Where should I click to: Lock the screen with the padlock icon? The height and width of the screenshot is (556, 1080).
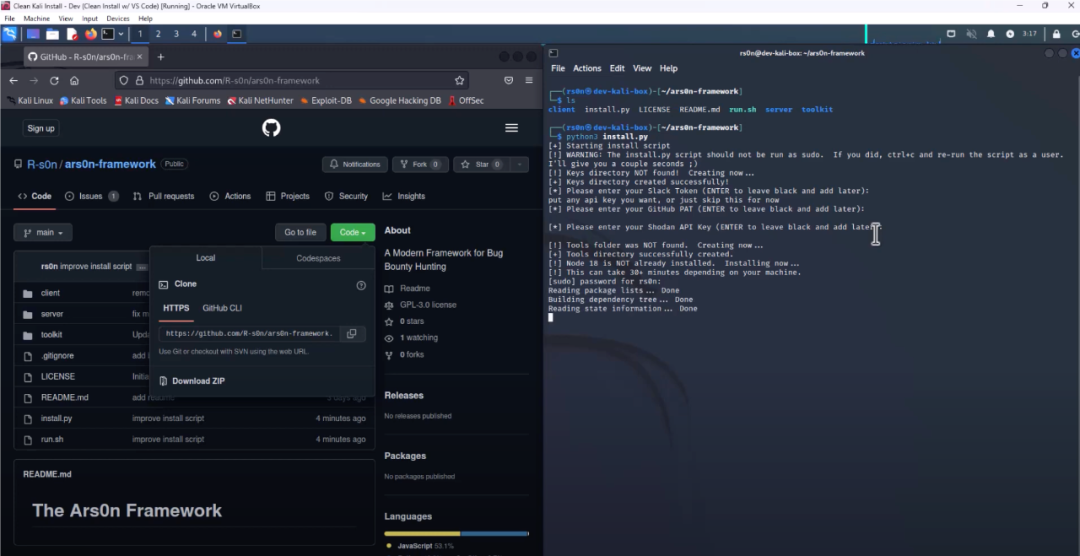click(x=1056, y=34)
